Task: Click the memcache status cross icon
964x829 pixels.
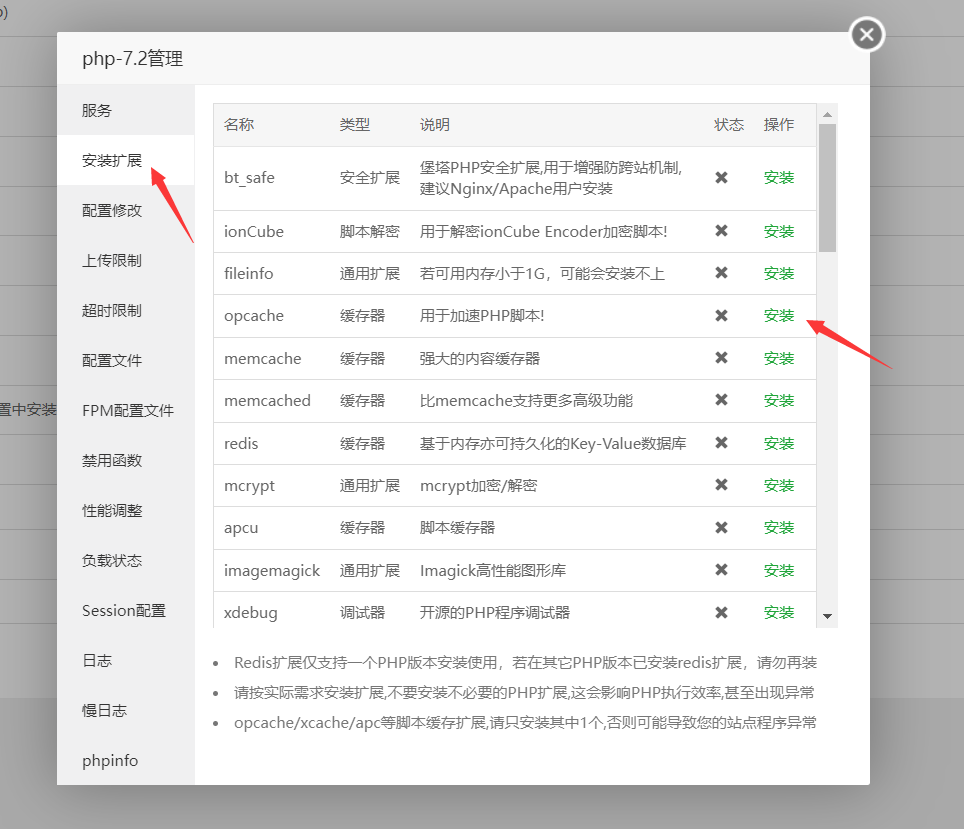Action: tap(722, 358)
